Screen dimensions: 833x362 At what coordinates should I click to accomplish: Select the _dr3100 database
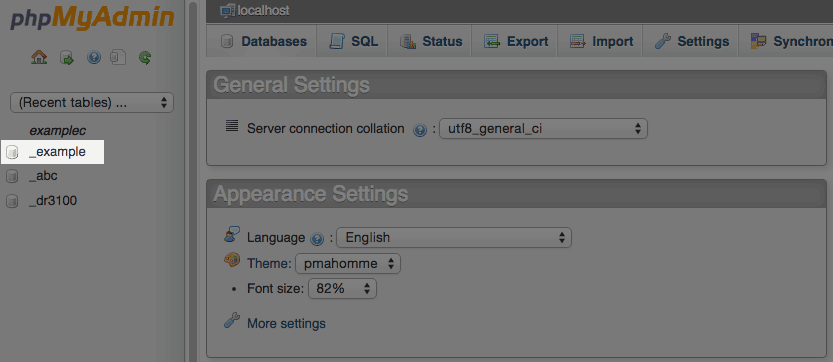coord(53,201)
